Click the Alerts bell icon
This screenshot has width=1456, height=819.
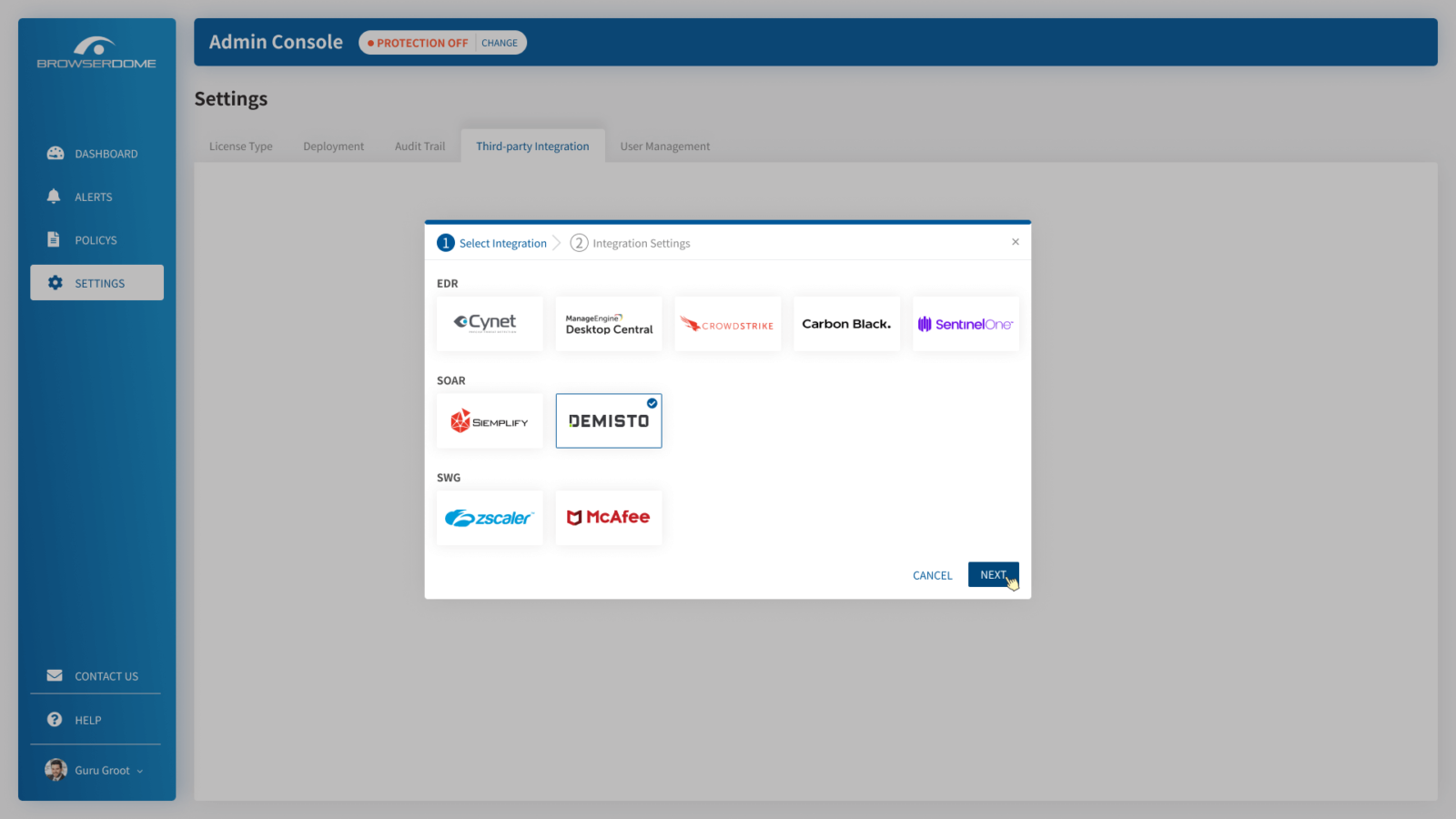(54, 196)
